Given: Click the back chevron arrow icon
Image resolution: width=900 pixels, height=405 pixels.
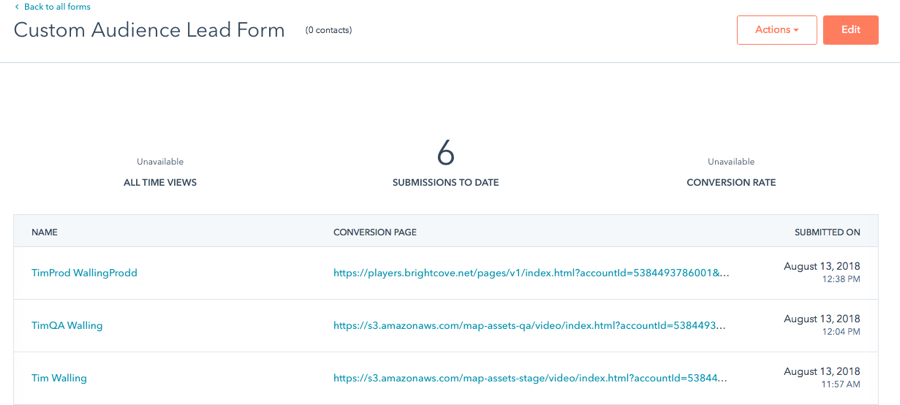Looking at the screenshot, I should [x=17, y=7].
